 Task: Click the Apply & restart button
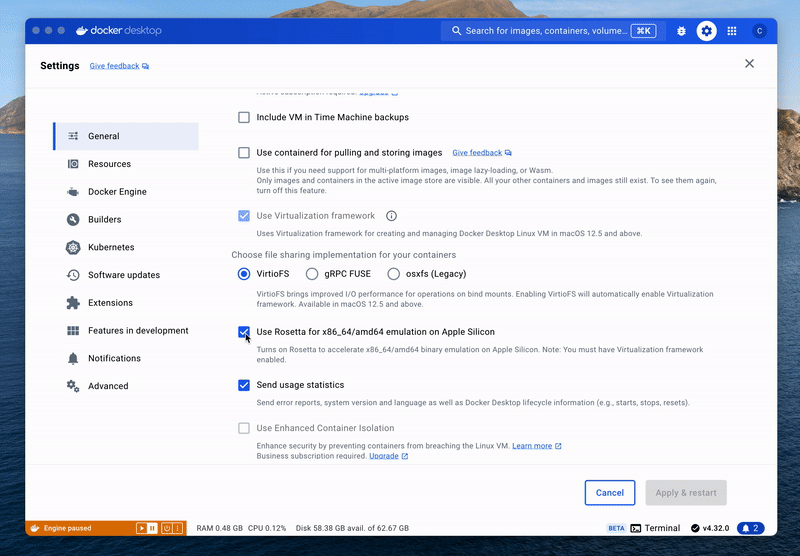pos(686,493)
